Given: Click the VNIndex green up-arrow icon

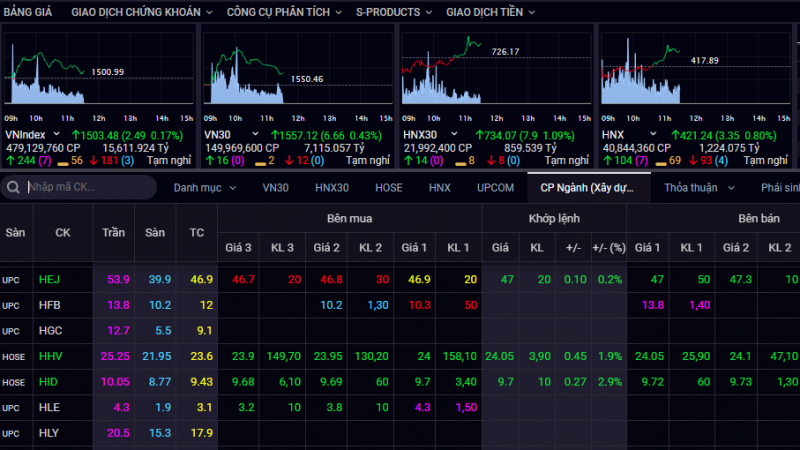Looking at the screenshot, I should [76, 135].
